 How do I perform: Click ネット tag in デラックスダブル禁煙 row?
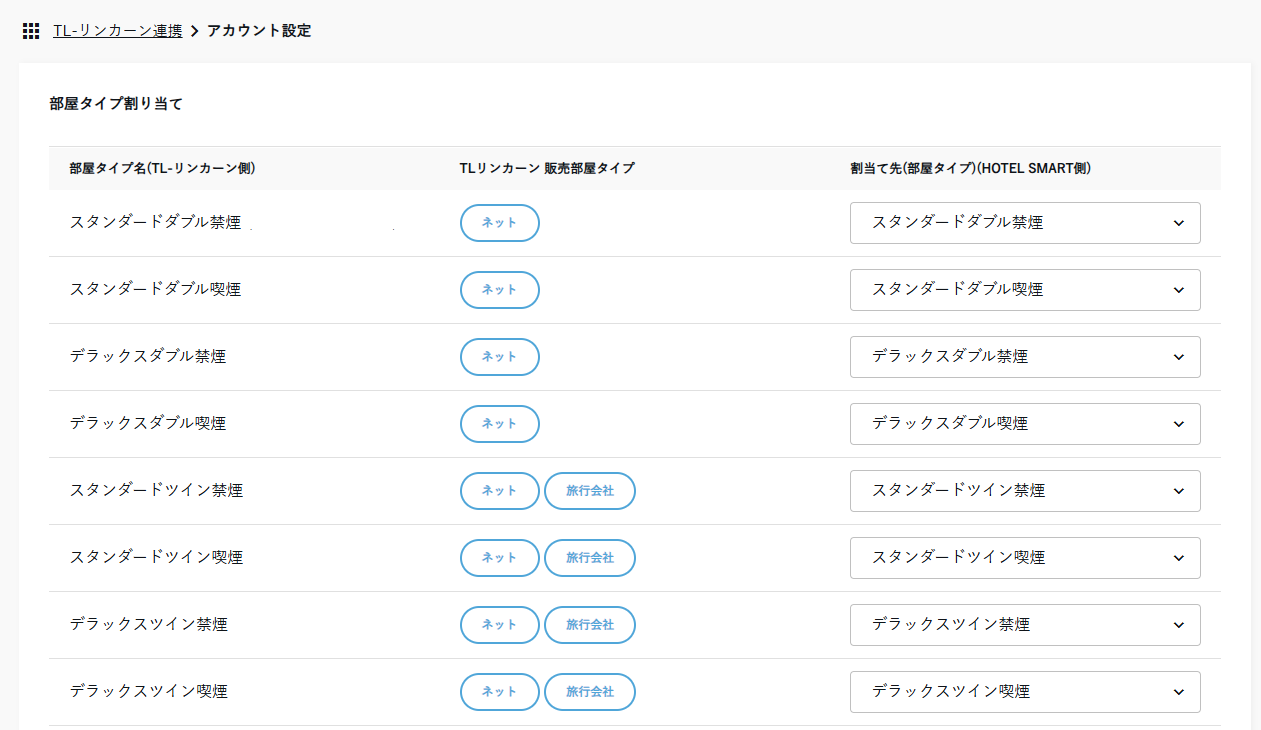[499, 357]
